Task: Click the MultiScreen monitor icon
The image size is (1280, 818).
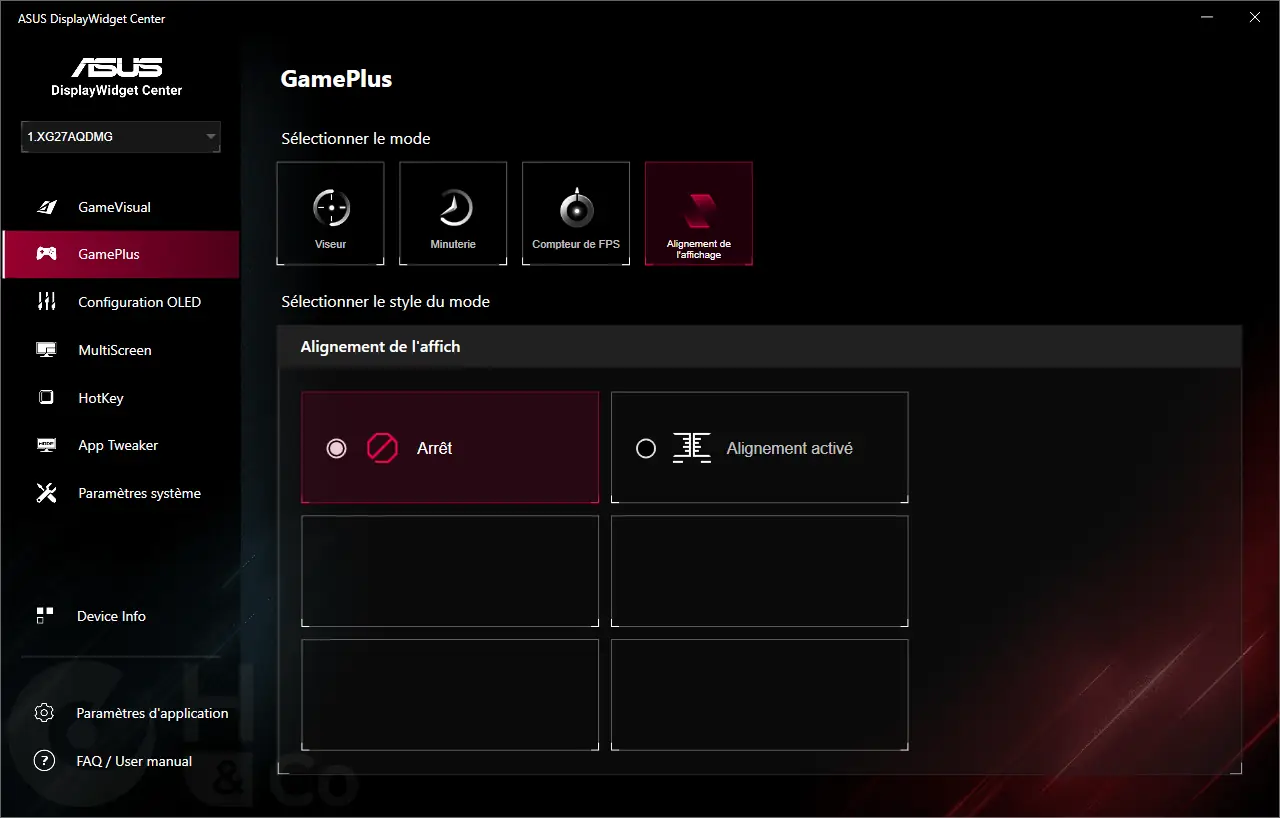Action: coord(46,350)
